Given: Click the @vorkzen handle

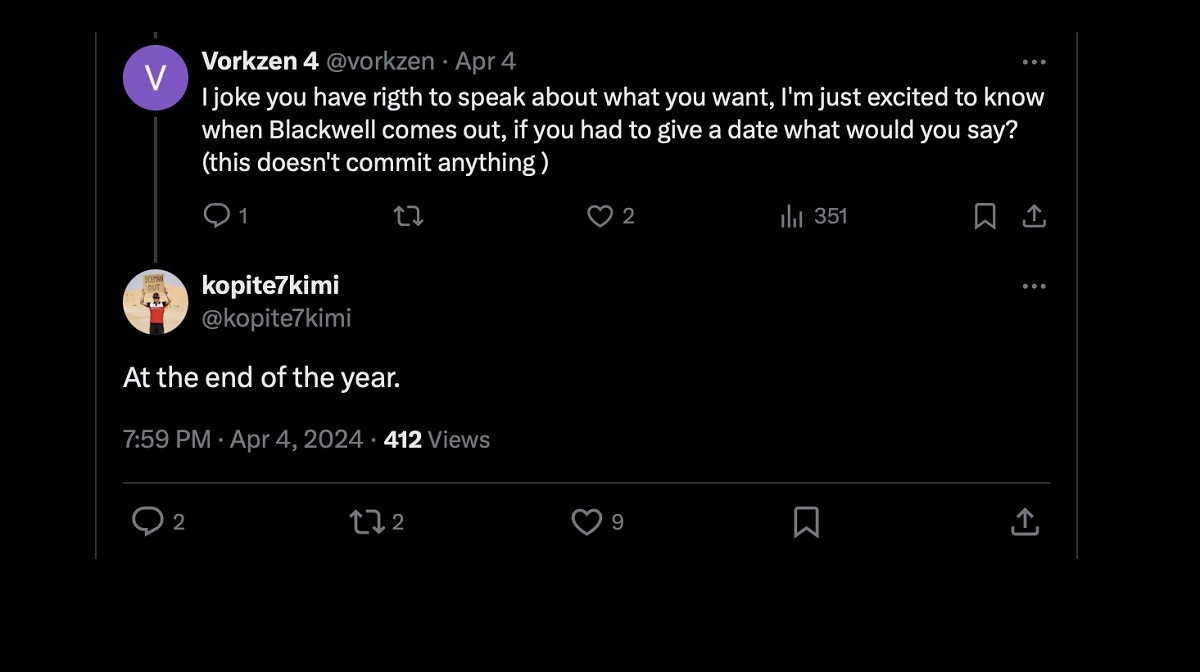Looking at the screenshot, I should pyautogui.click(x=381, y=62).
